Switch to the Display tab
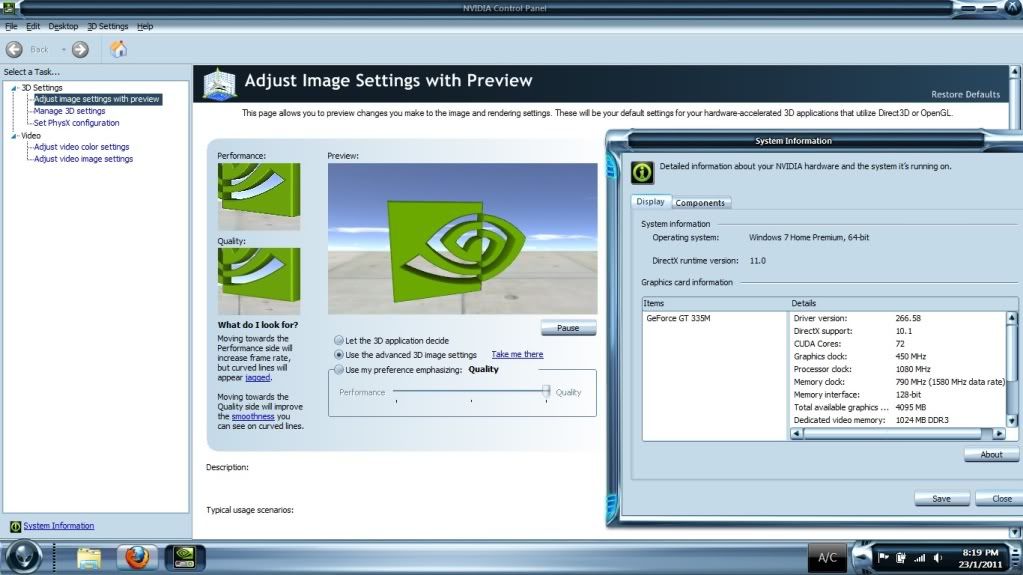This screenshot has height=575, width=1023. [x=650, y=202]
